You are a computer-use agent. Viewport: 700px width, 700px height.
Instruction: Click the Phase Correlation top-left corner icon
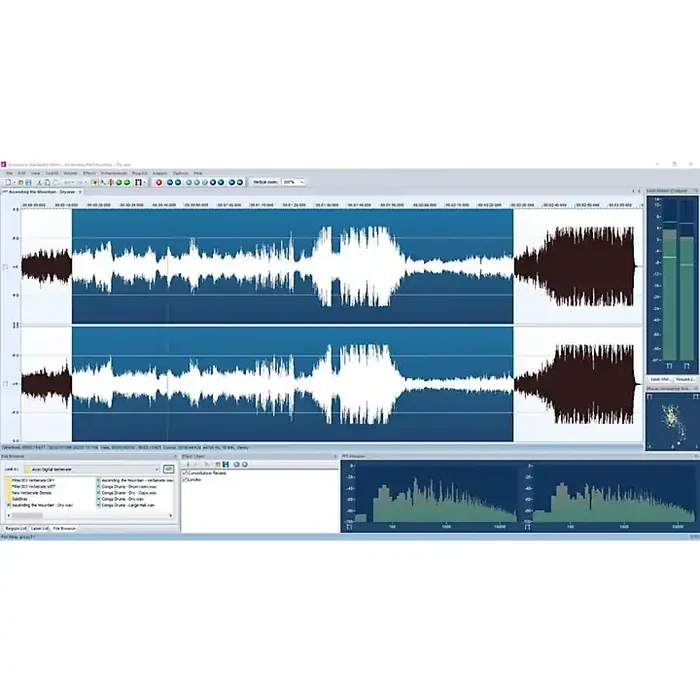[650, 396]
